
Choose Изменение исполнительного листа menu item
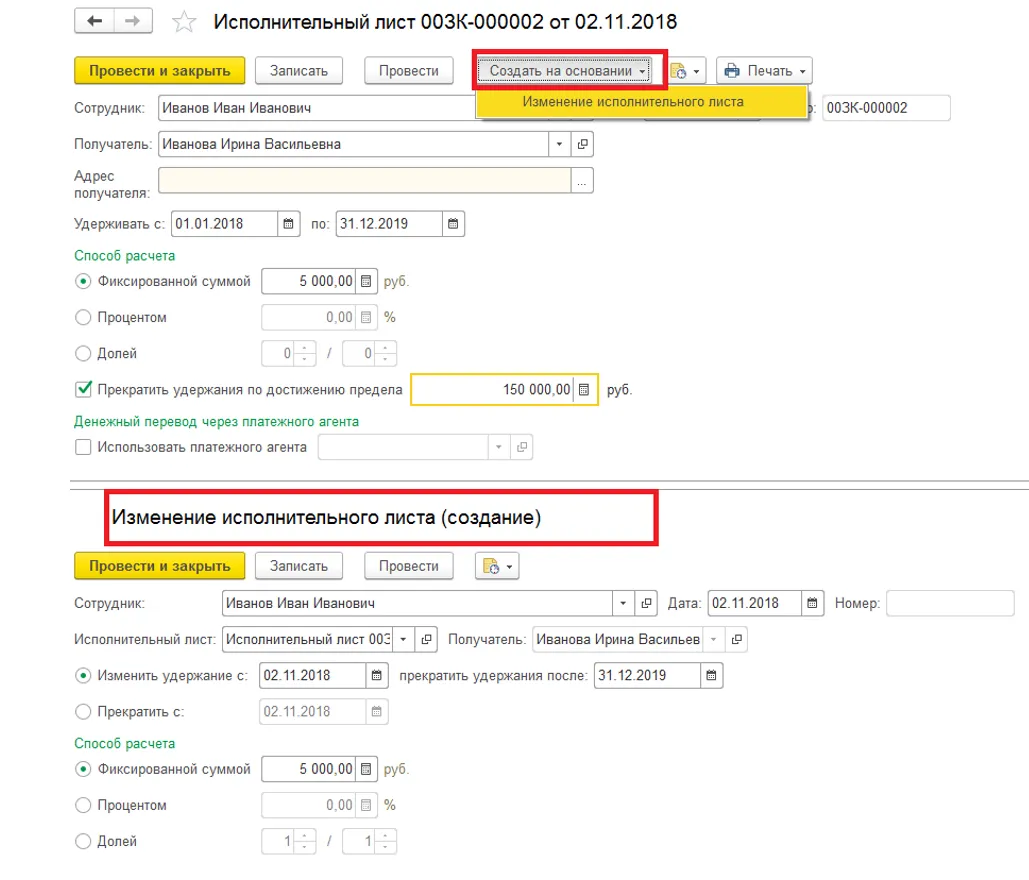click(633, 102)
